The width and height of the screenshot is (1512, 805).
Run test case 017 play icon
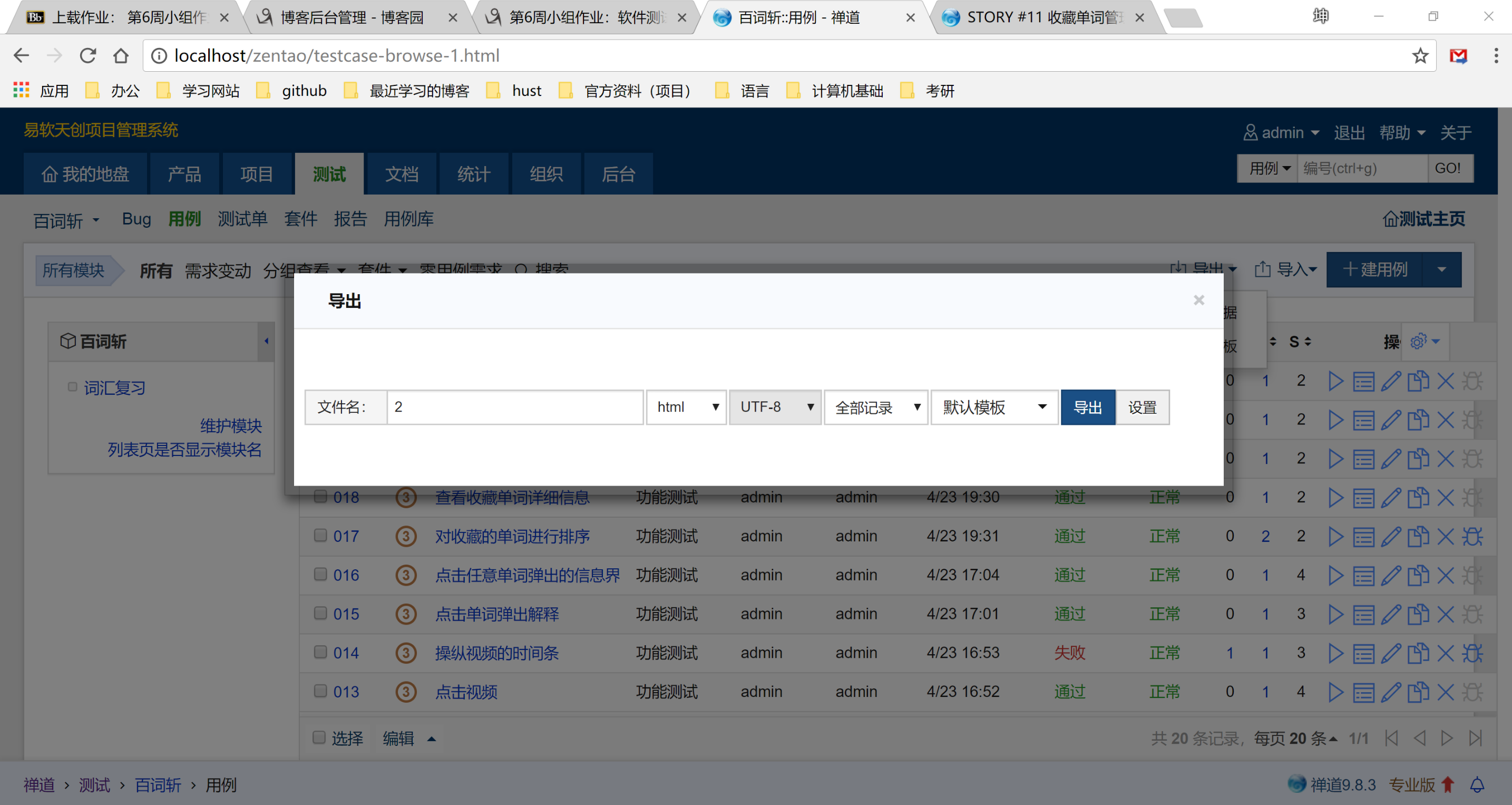tap(1335, 536)
